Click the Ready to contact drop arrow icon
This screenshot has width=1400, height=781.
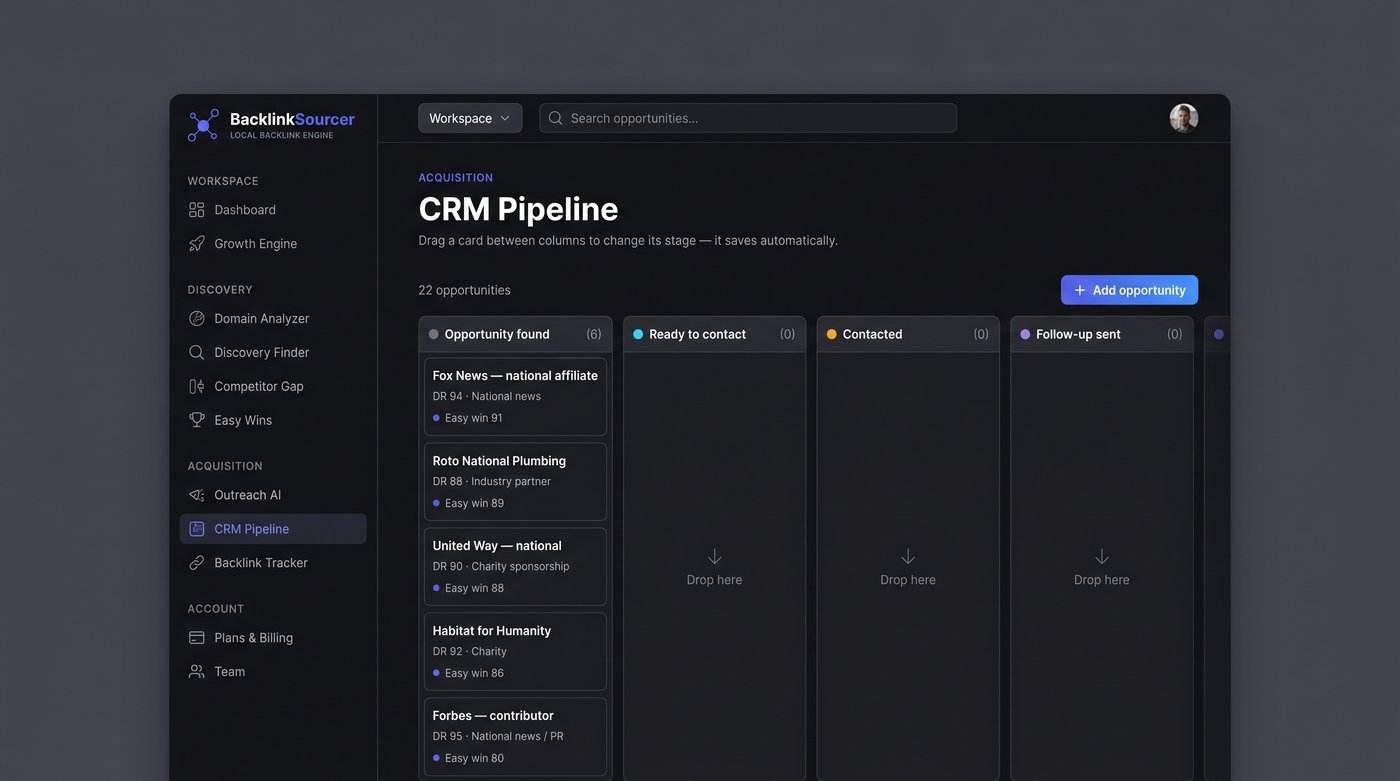tap(714, 557)
